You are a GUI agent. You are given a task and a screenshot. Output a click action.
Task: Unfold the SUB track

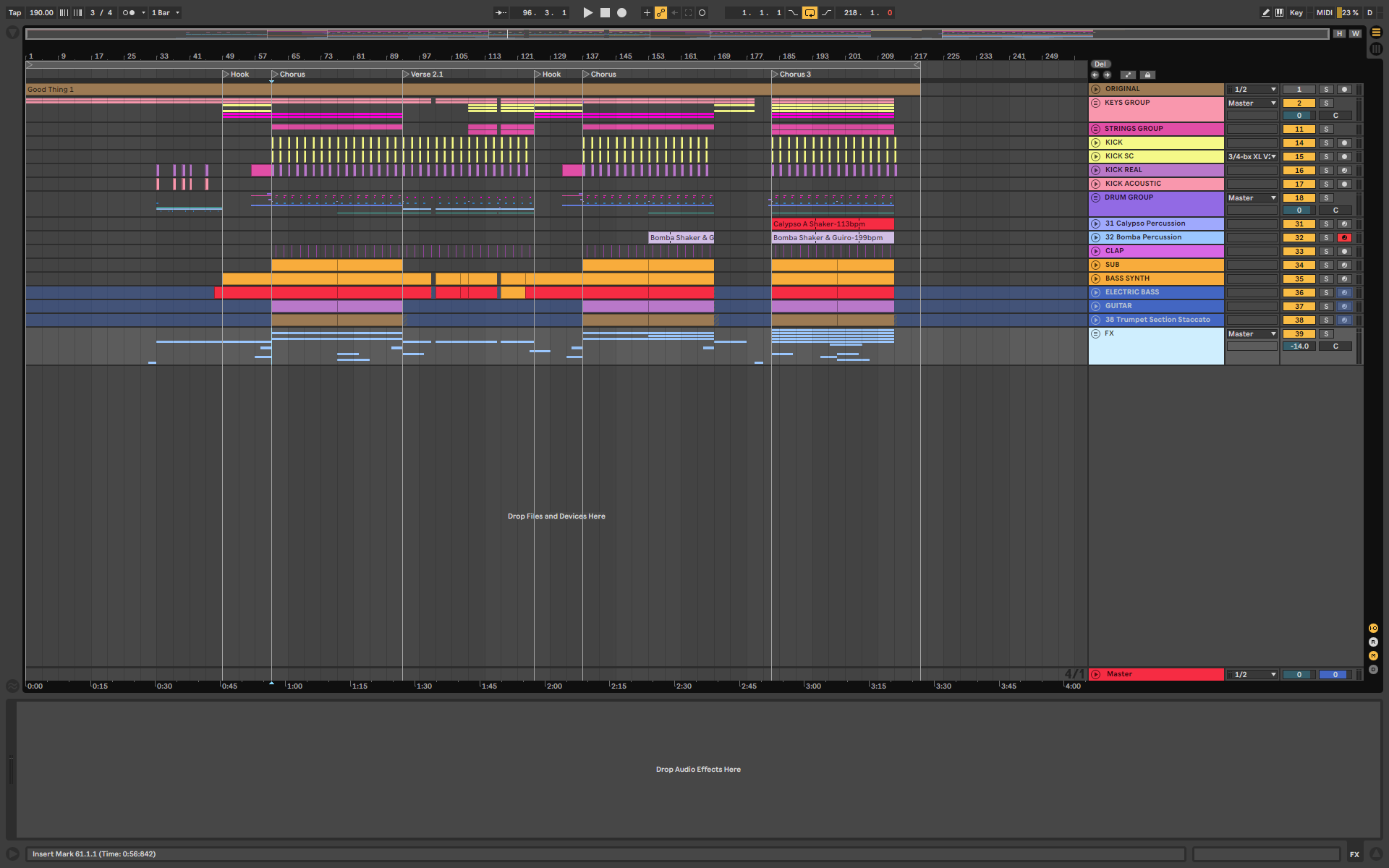[x=1095, y=265]
